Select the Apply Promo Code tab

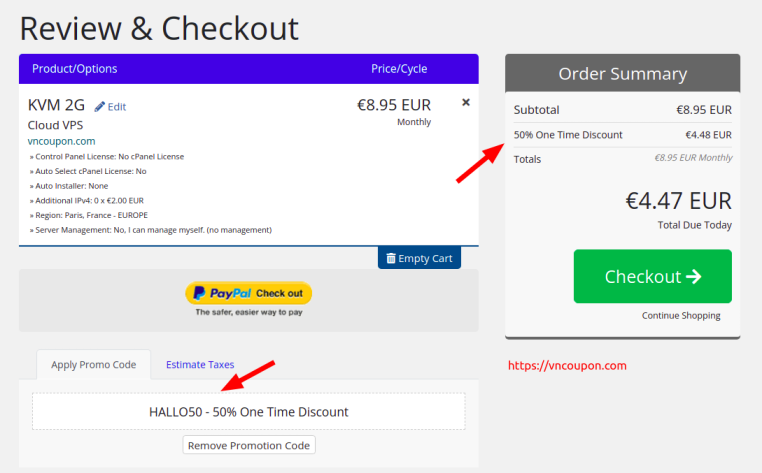coord(93,365)
